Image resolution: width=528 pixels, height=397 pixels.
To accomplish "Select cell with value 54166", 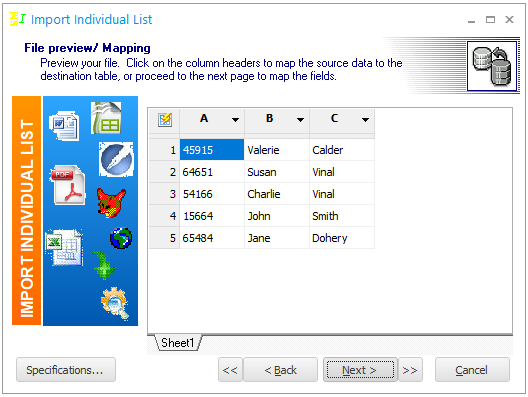I will [x=212, y=194].
